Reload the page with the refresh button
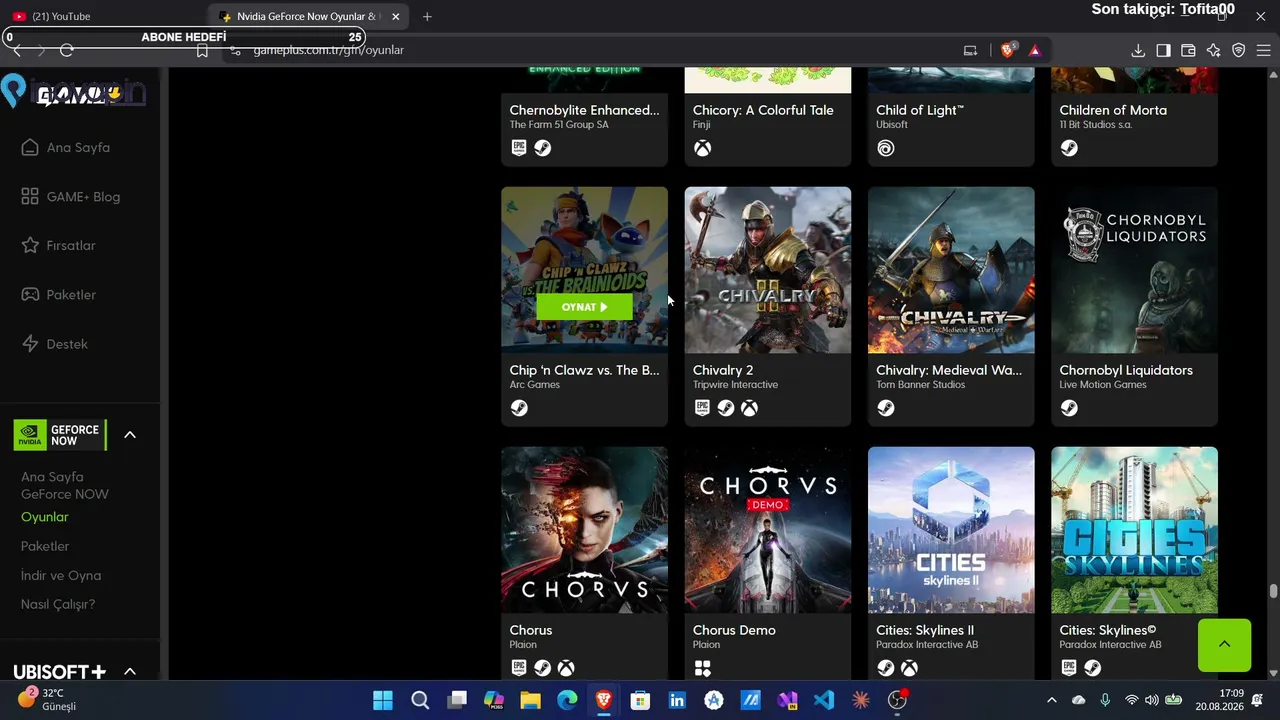Screen dimensions: 1280x720 tap(67, 50)
